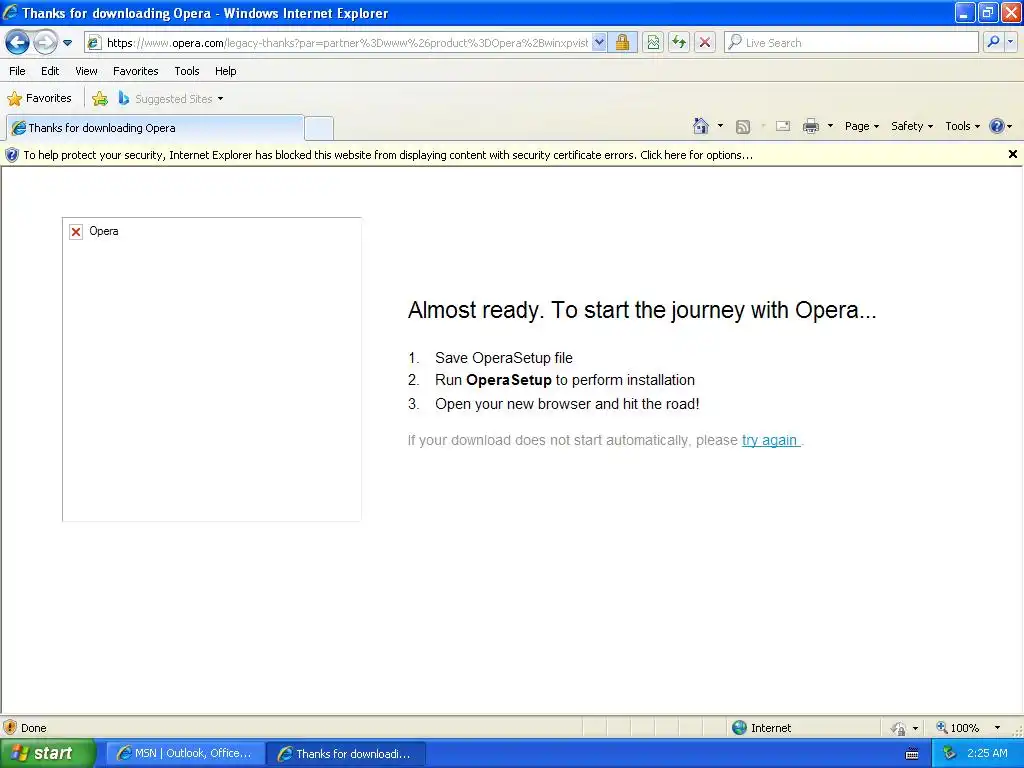Close the security information bar
The height and width of the screenshot is (768, 1024).
click(1012, 154)
